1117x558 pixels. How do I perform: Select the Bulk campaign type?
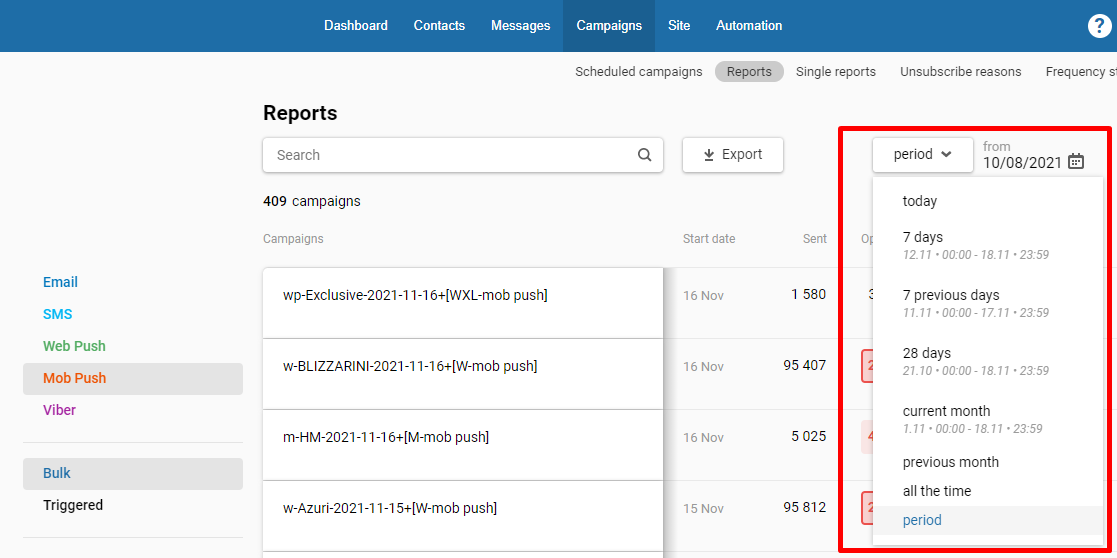click(x=133, y=473)
